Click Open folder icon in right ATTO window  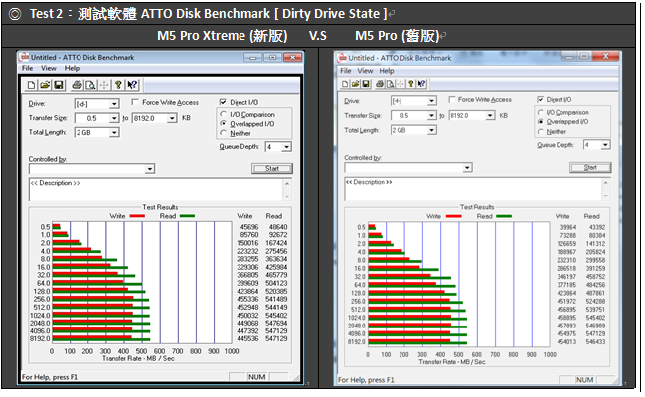(x=355, y=84)
